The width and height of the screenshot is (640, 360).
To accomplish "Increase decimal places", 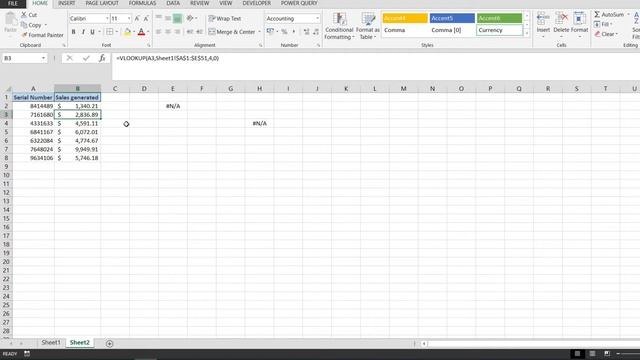I will point(307,32).
